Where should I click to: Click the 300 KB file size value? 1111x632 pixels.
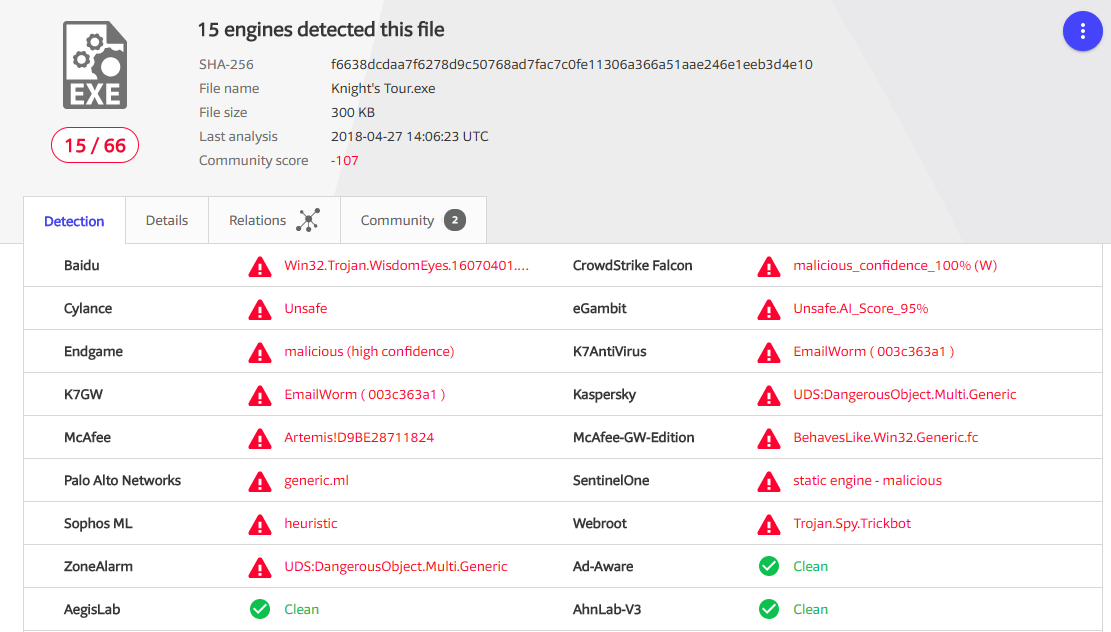(353, 113)
